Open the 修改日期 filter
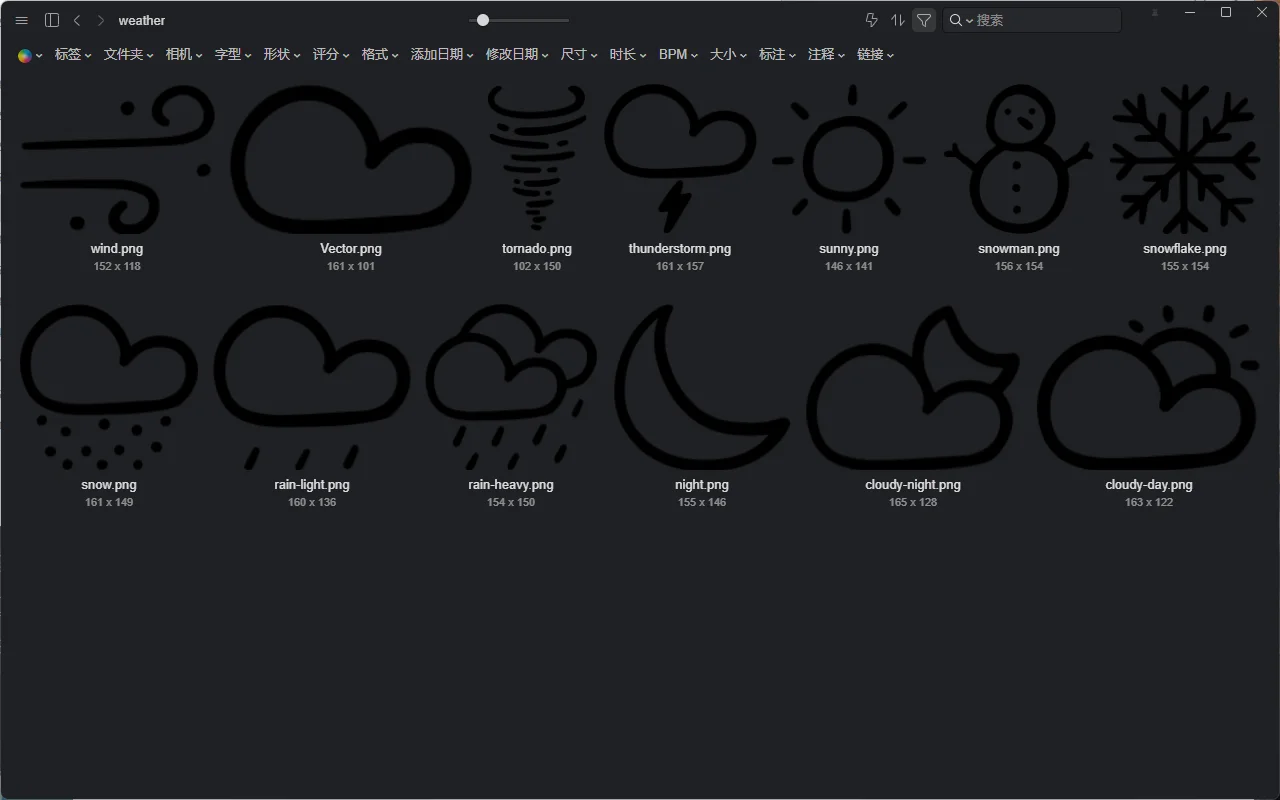Viewport: 1280px width, 800px height. [517, 55]
